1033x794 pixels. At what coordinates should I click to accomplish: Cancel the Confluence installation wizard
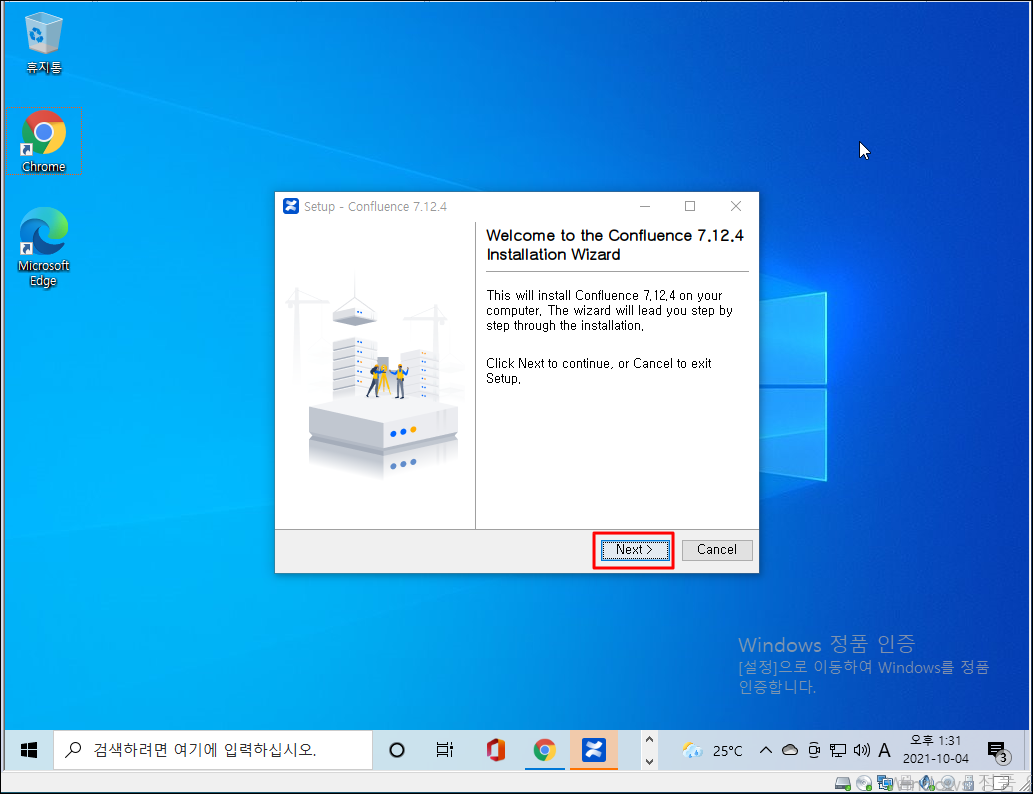coord(717,550)
